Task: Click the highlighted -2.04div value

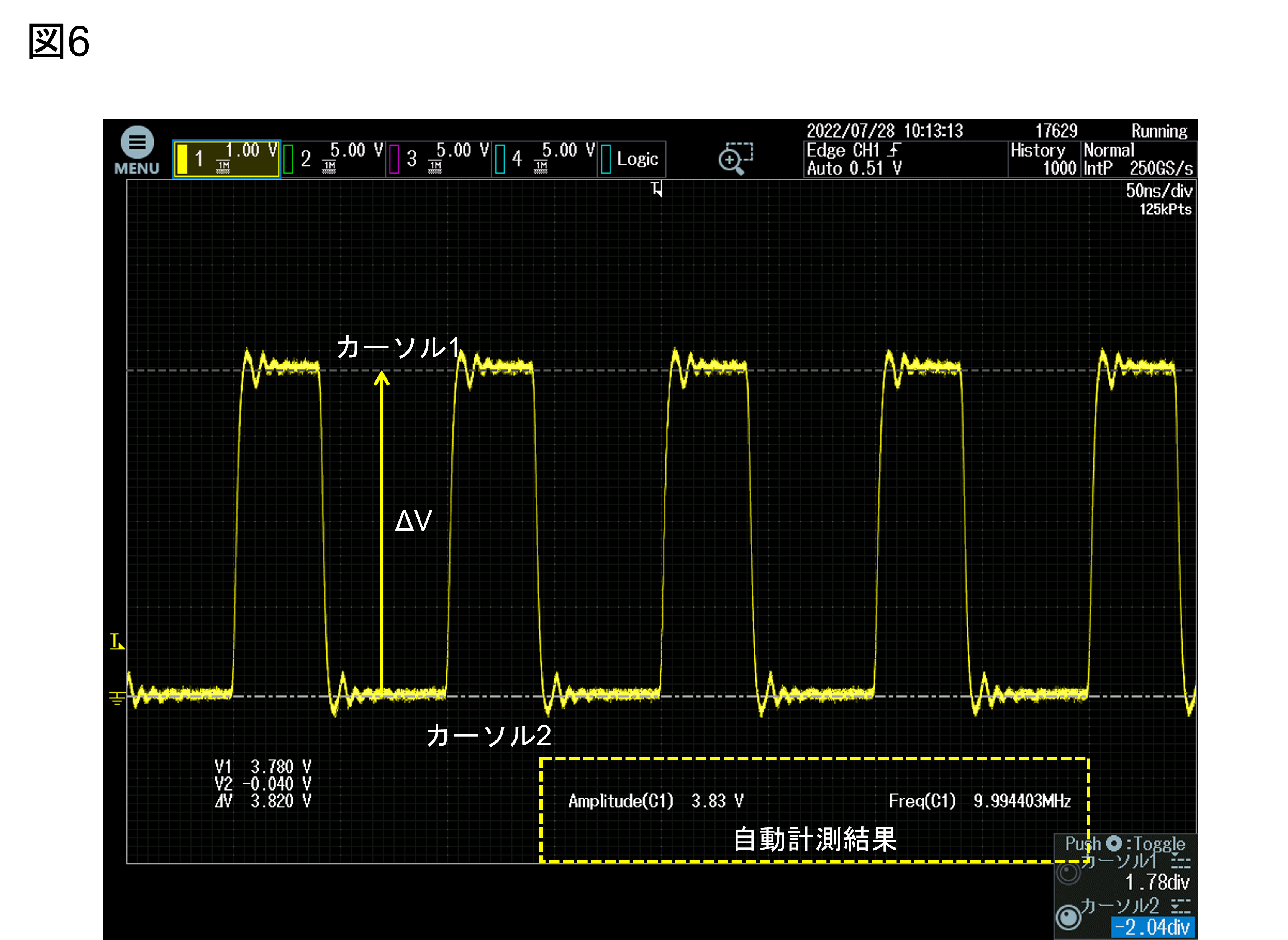Action: point(1152,927)
